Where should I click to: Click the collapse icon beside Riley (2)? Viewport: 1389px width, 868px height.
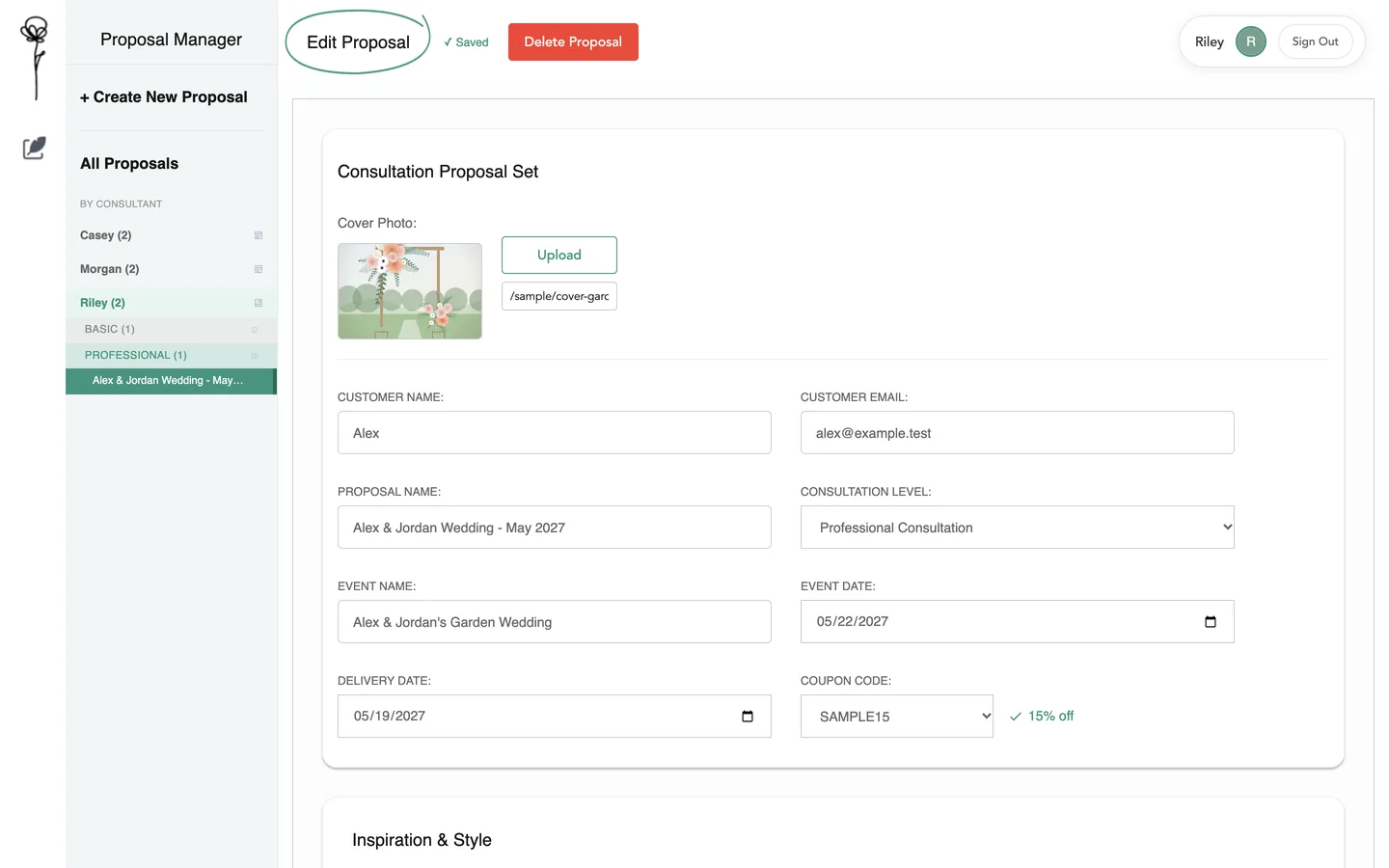click(x=259, y=303)
